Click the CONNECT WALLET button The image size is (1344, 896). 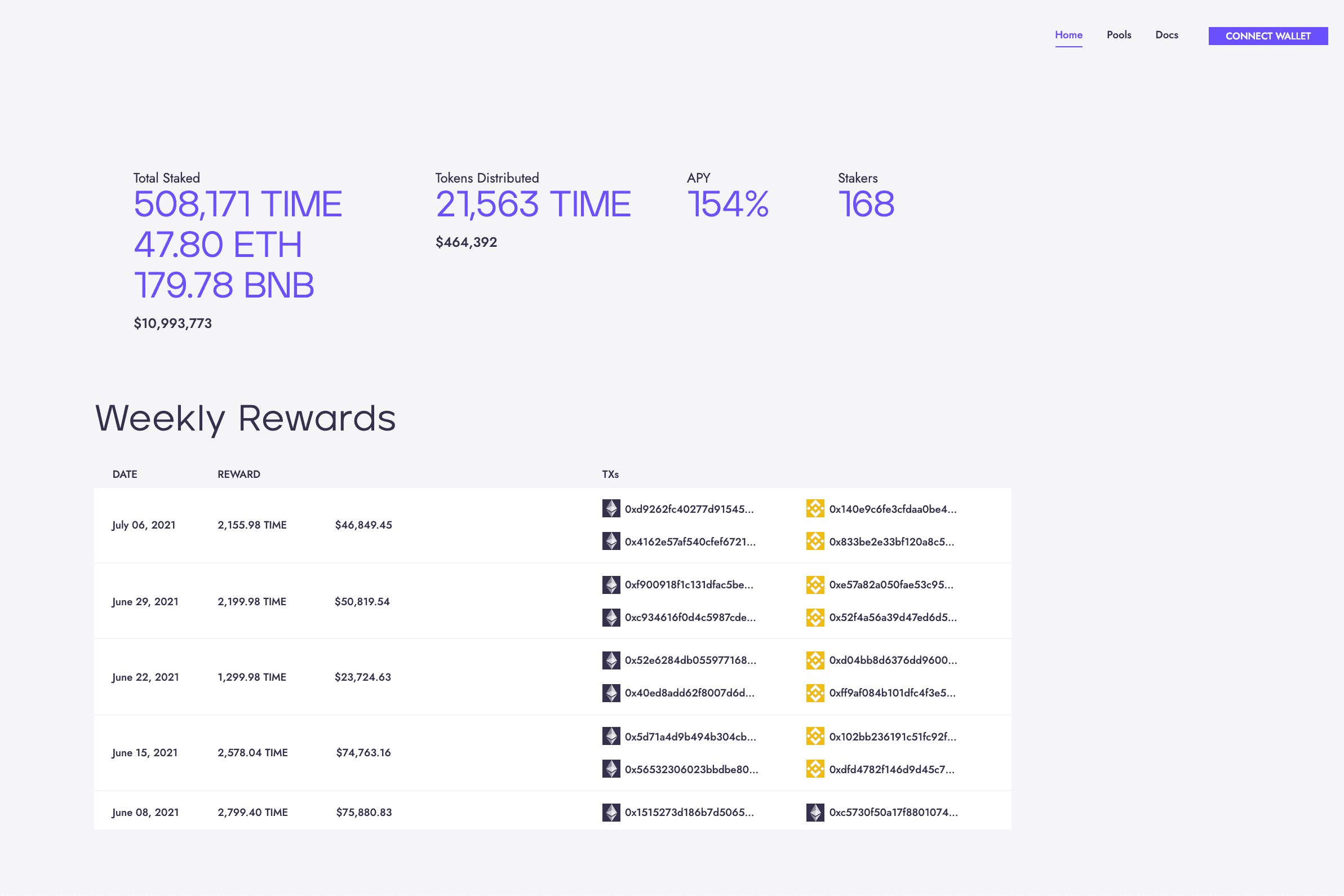pyautogui.click(x=1267, y=36)
